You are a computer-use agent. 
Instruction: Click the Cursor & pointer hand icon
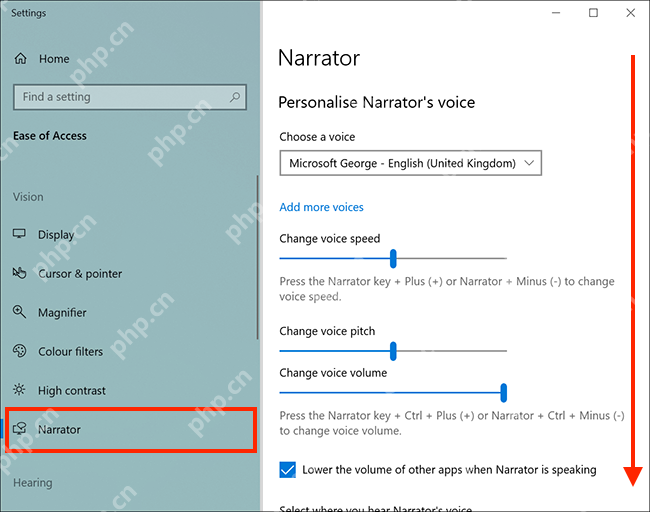pos(19,273)
